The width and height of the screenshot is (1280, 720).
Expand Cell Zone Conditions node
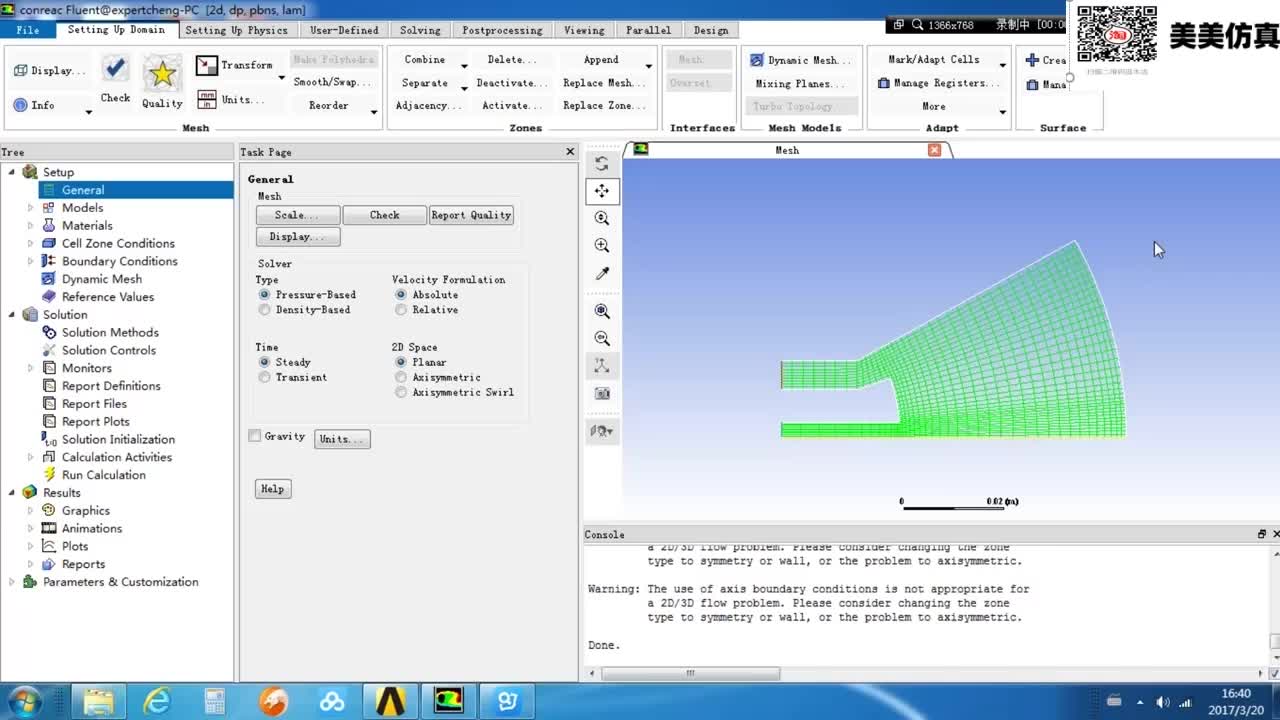(30, 243)
